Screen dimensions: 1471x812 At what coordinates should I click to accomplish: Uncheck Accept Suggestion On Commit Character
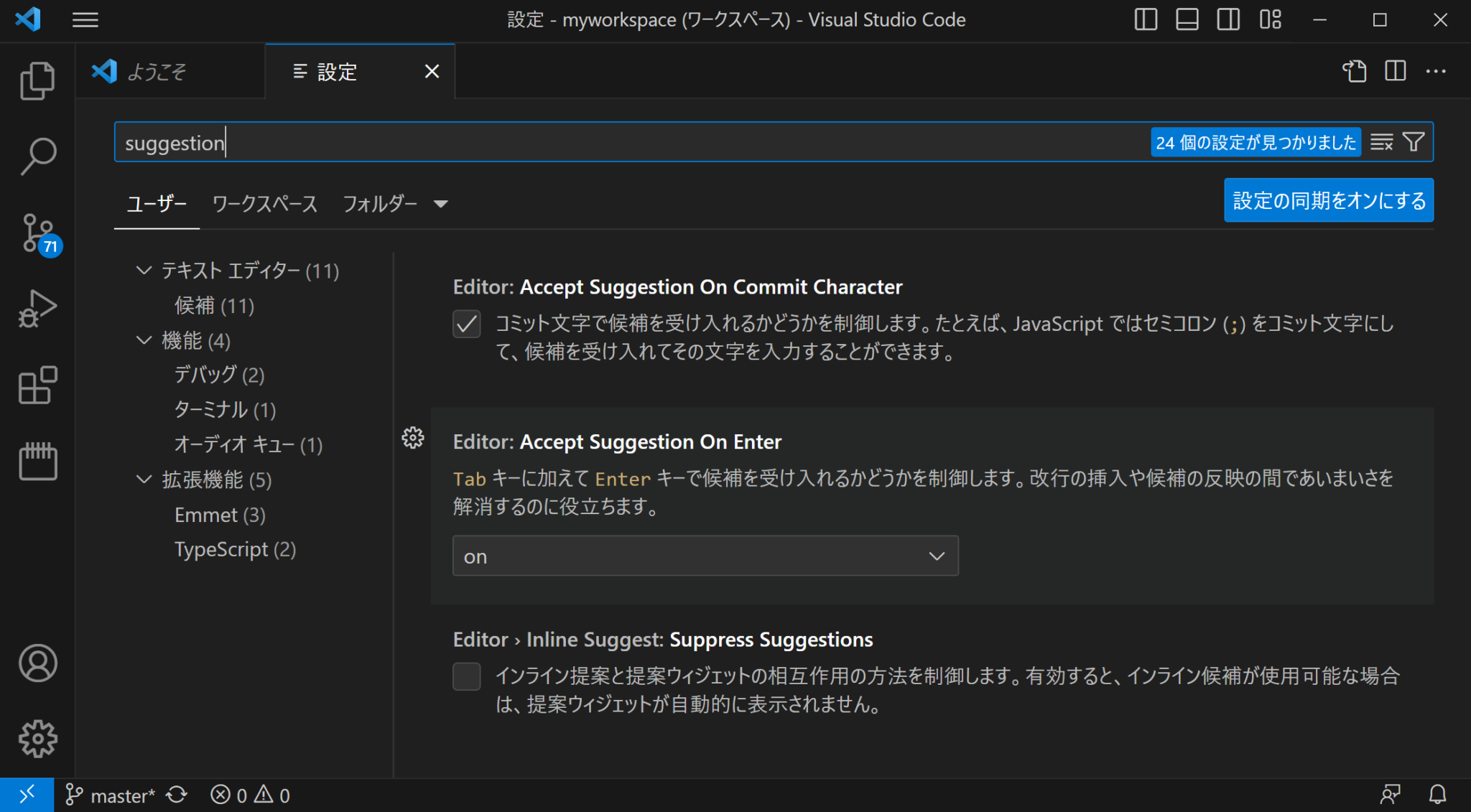pos(466,325)
